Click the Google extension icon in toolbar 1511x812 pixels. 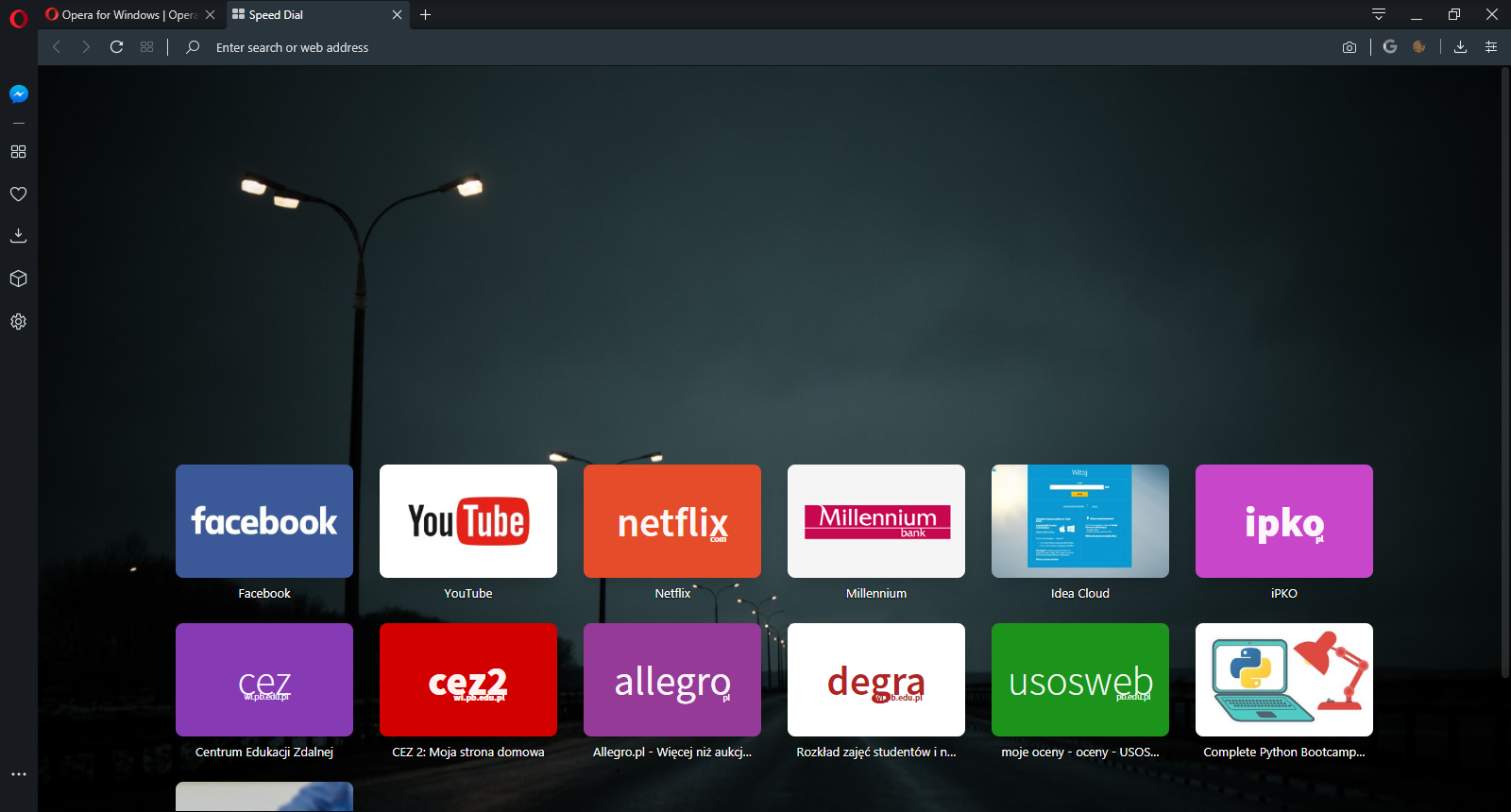[x=1390, y=46]
